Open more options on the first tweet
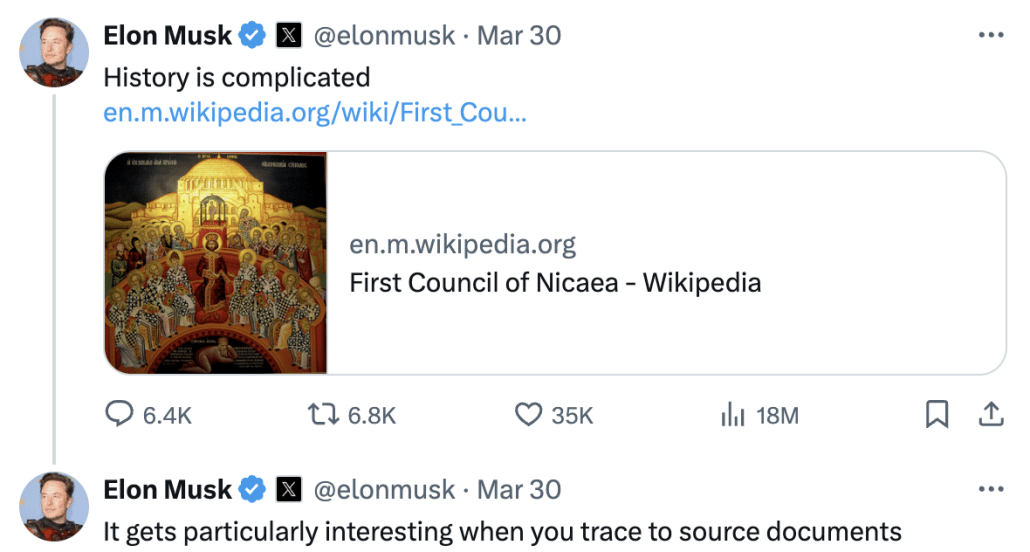 990,36
